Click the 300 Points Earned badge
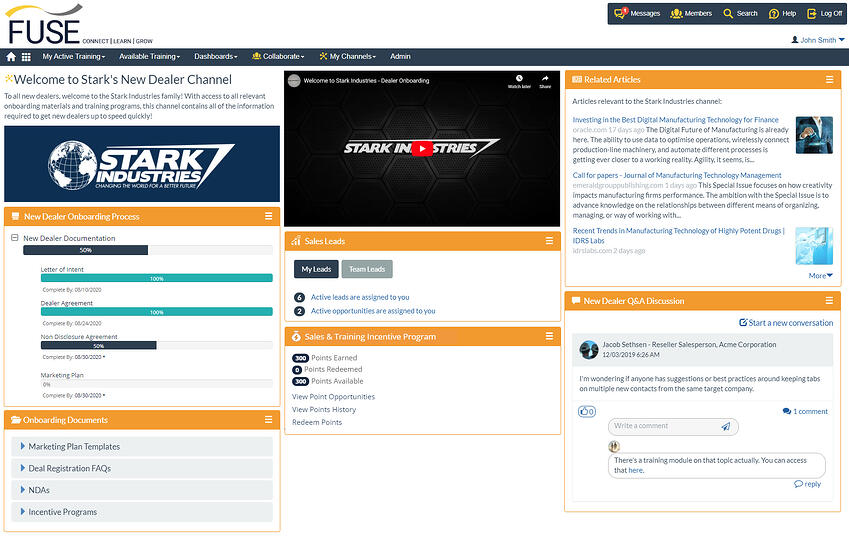The width and height of the screenshot is (849, 550). coord(301,358)
